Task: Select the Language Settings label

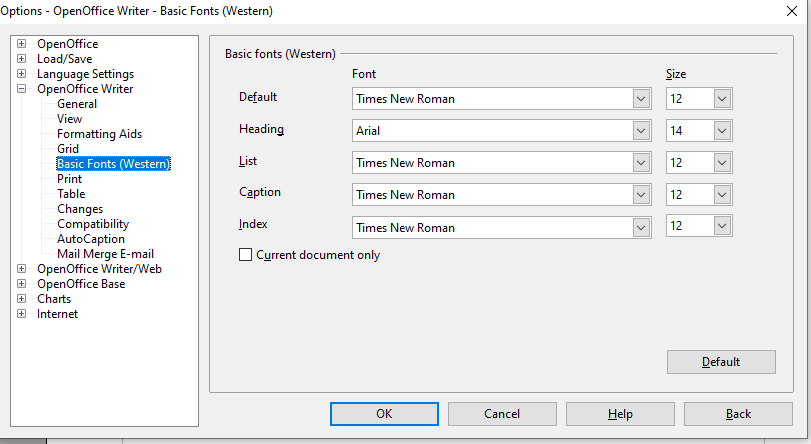Action: [85, 74]
